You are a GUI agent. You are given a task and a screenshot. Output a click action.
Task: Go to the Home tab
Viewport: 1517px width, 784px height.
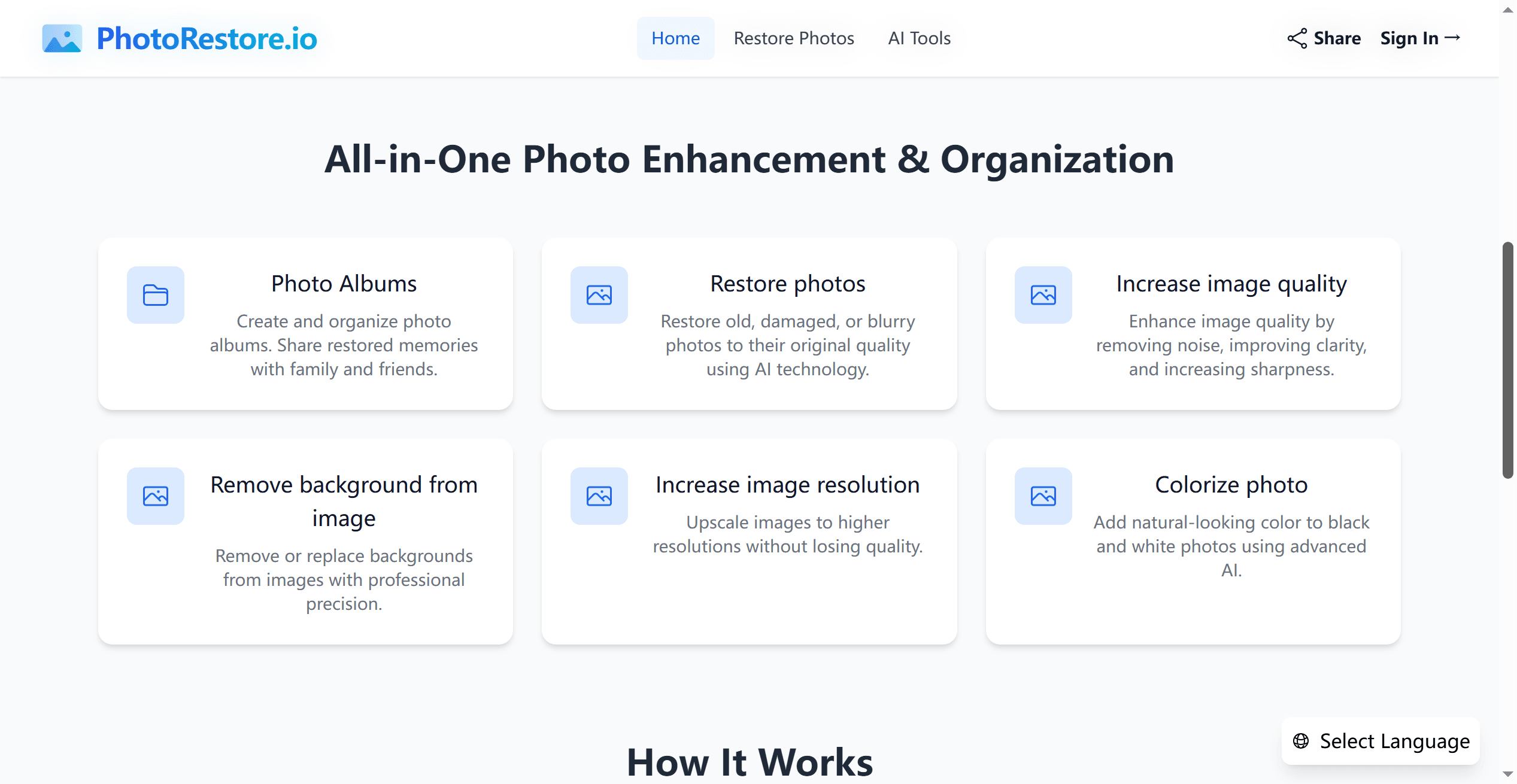[x=675, y=38]
